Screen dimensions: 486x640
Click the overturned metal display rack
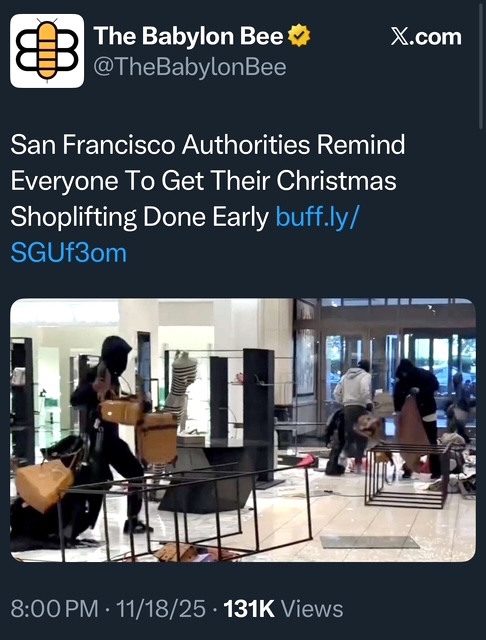(188, 510)
